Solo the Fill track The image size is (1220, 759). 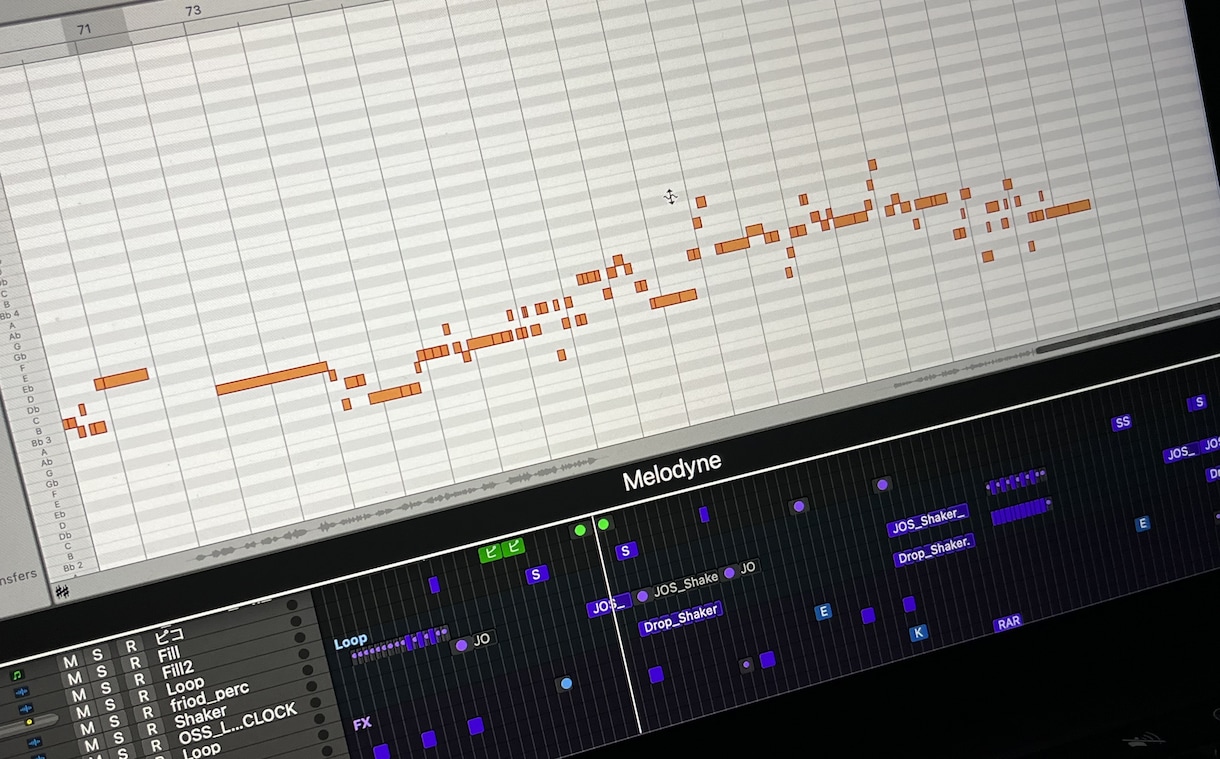102,670
